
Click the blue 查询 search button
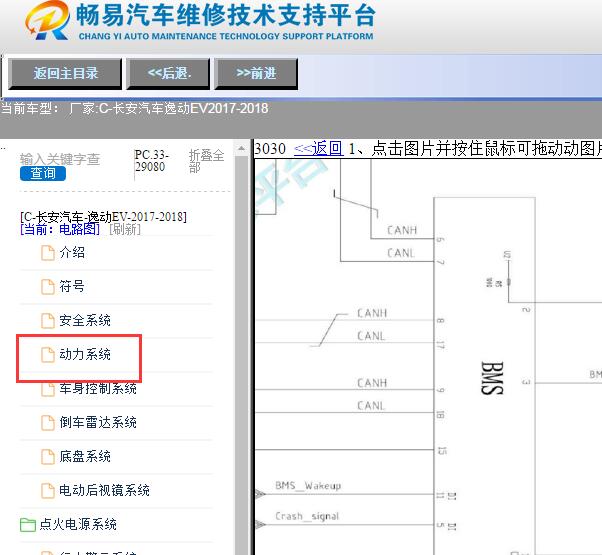click(43, 173)
